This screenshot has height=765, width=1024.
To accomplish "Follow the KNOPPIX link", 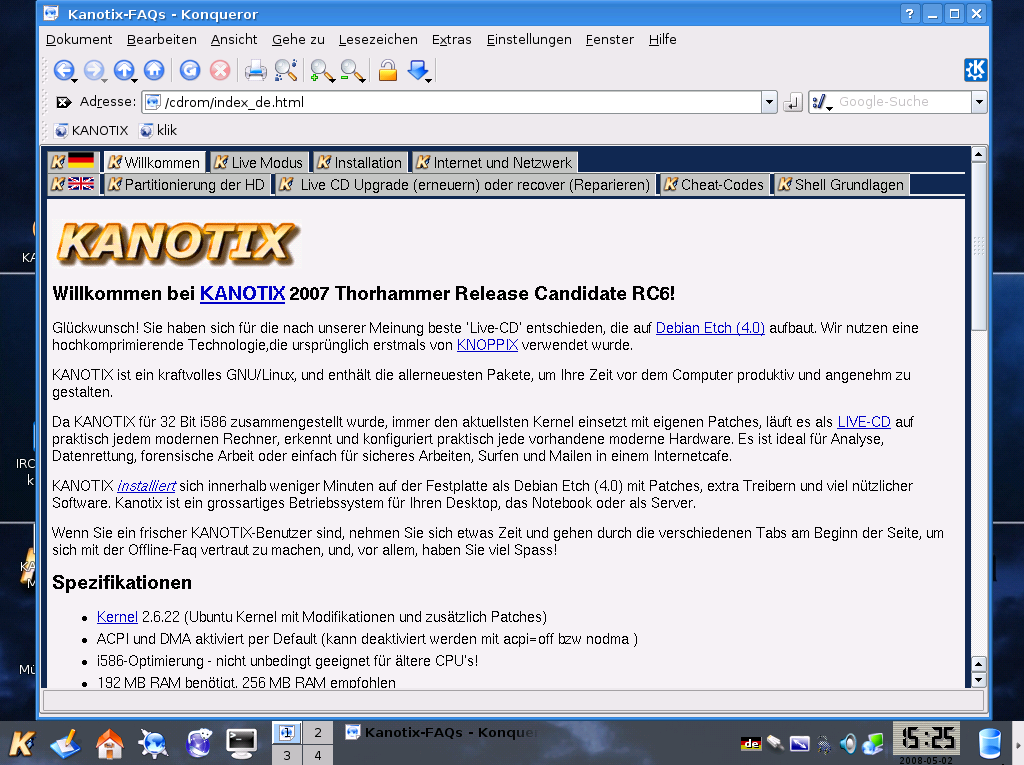I will tap(487, 345).
